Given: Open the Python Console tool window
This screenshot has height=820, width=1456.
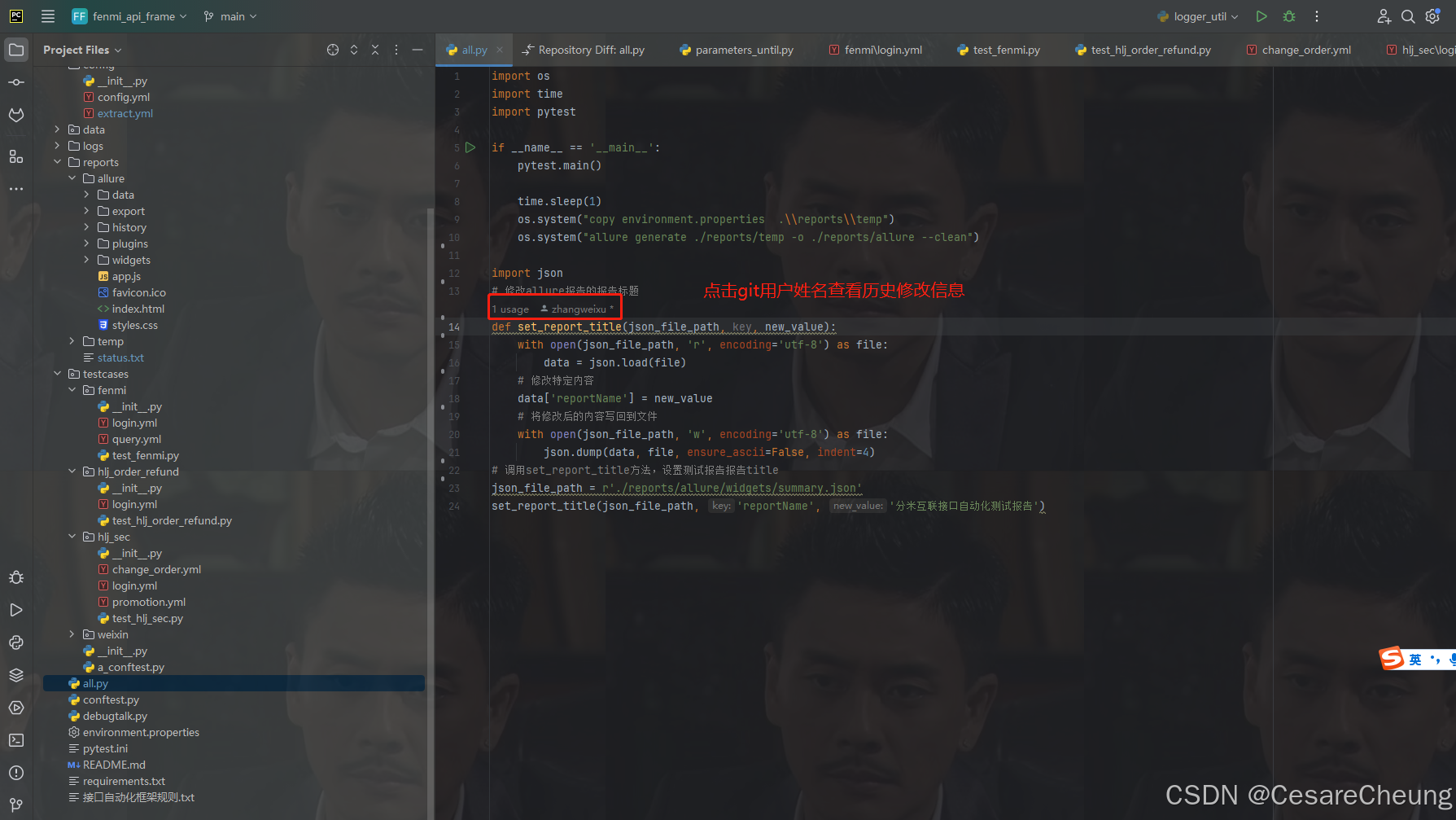Looking at the screenshot, I should click(16, 642).
